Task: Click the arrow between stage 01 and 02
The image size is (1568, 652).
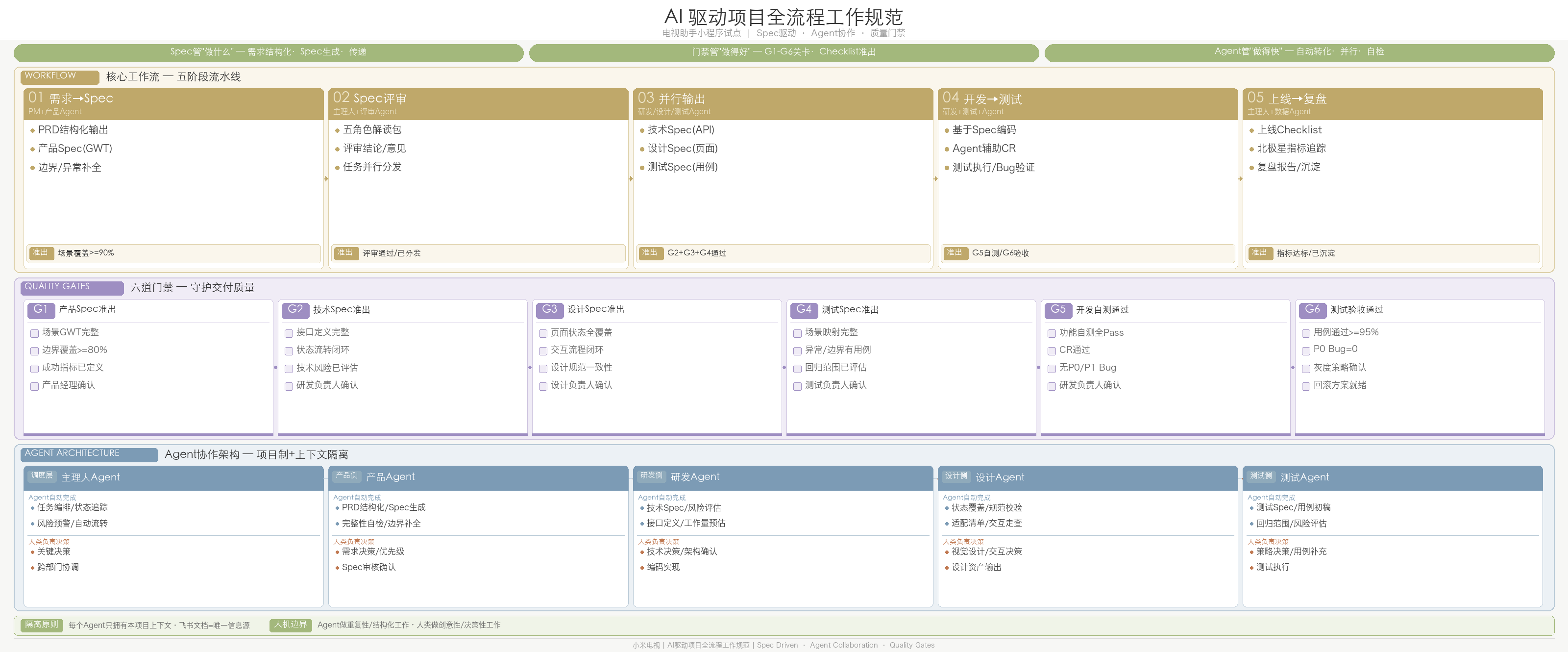Action: pos(326,179)
